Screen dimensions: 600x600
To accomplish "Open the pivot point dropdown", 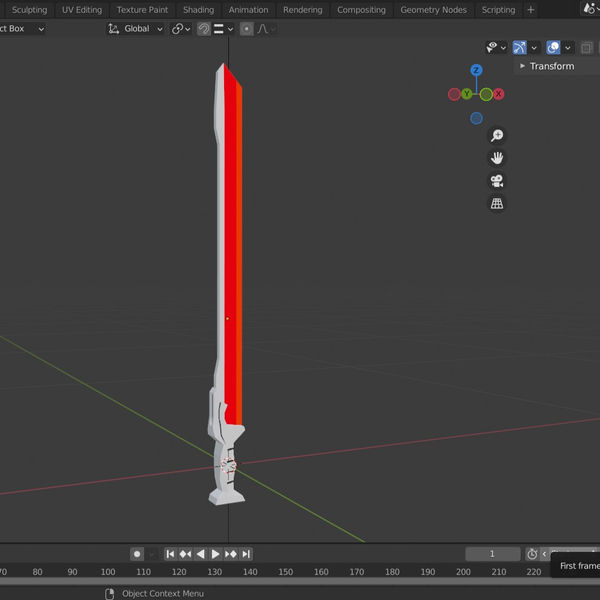I will pos(181,29).
